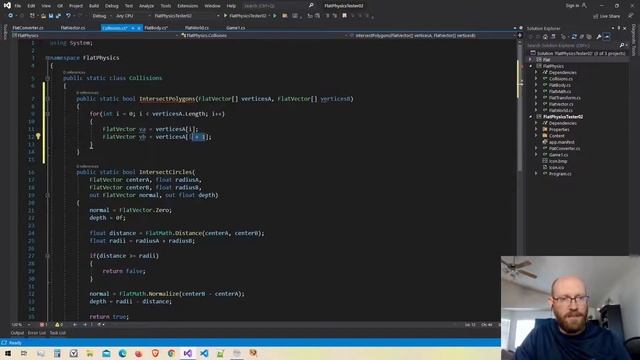The image size is (640, 360).
Task: Select Program.cs in Solution Explorer
Action: (x=560, y=174)
